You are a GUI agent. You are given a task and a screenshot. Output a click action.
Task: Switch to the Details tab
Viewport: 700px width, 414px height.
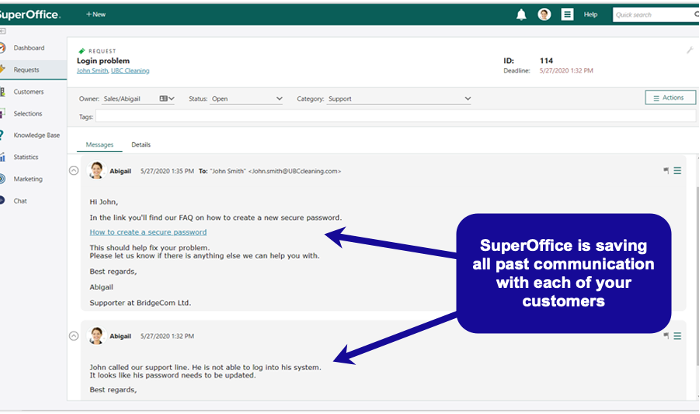141,145
